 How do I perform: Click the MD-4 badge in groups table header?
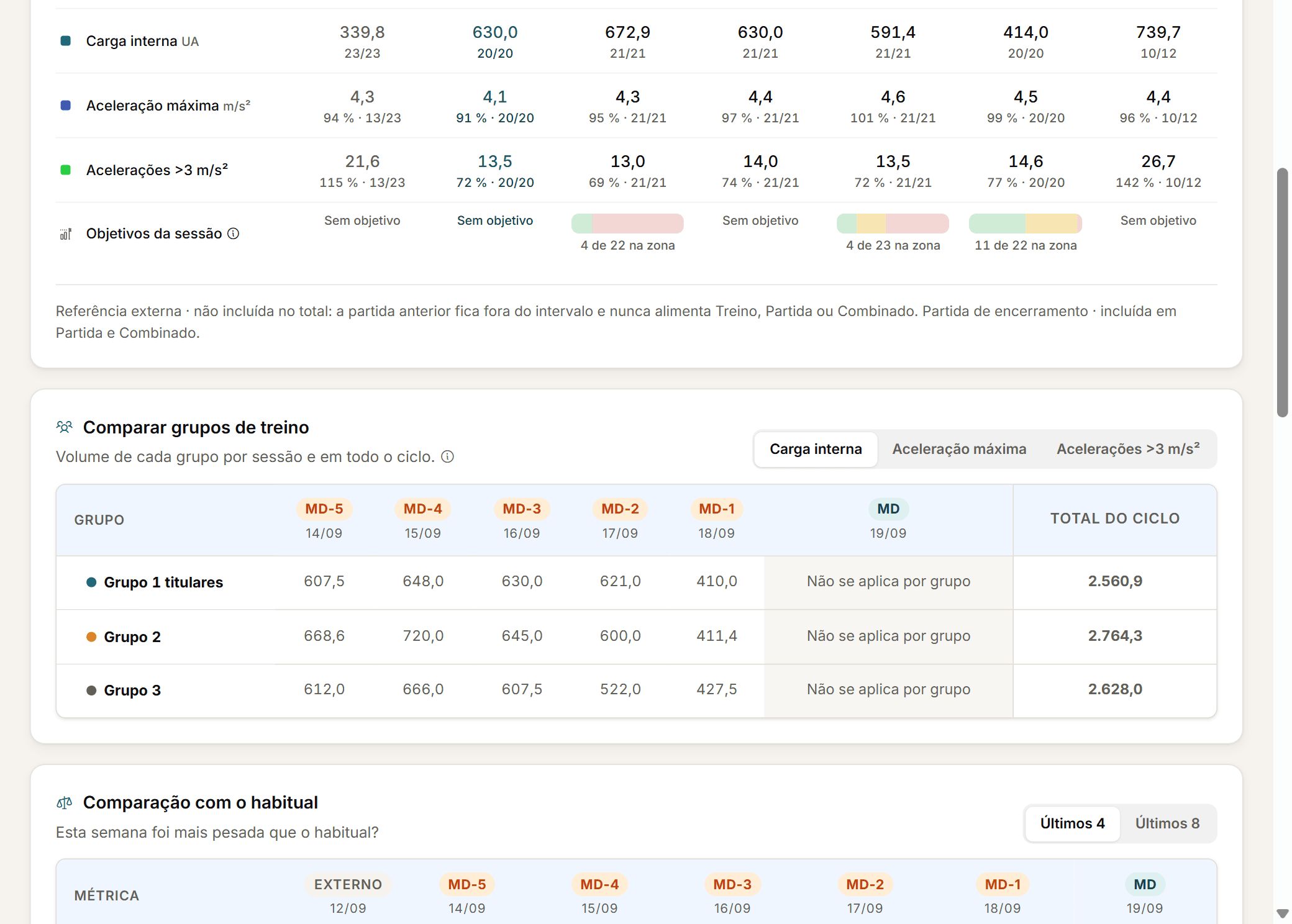point(423,509)
